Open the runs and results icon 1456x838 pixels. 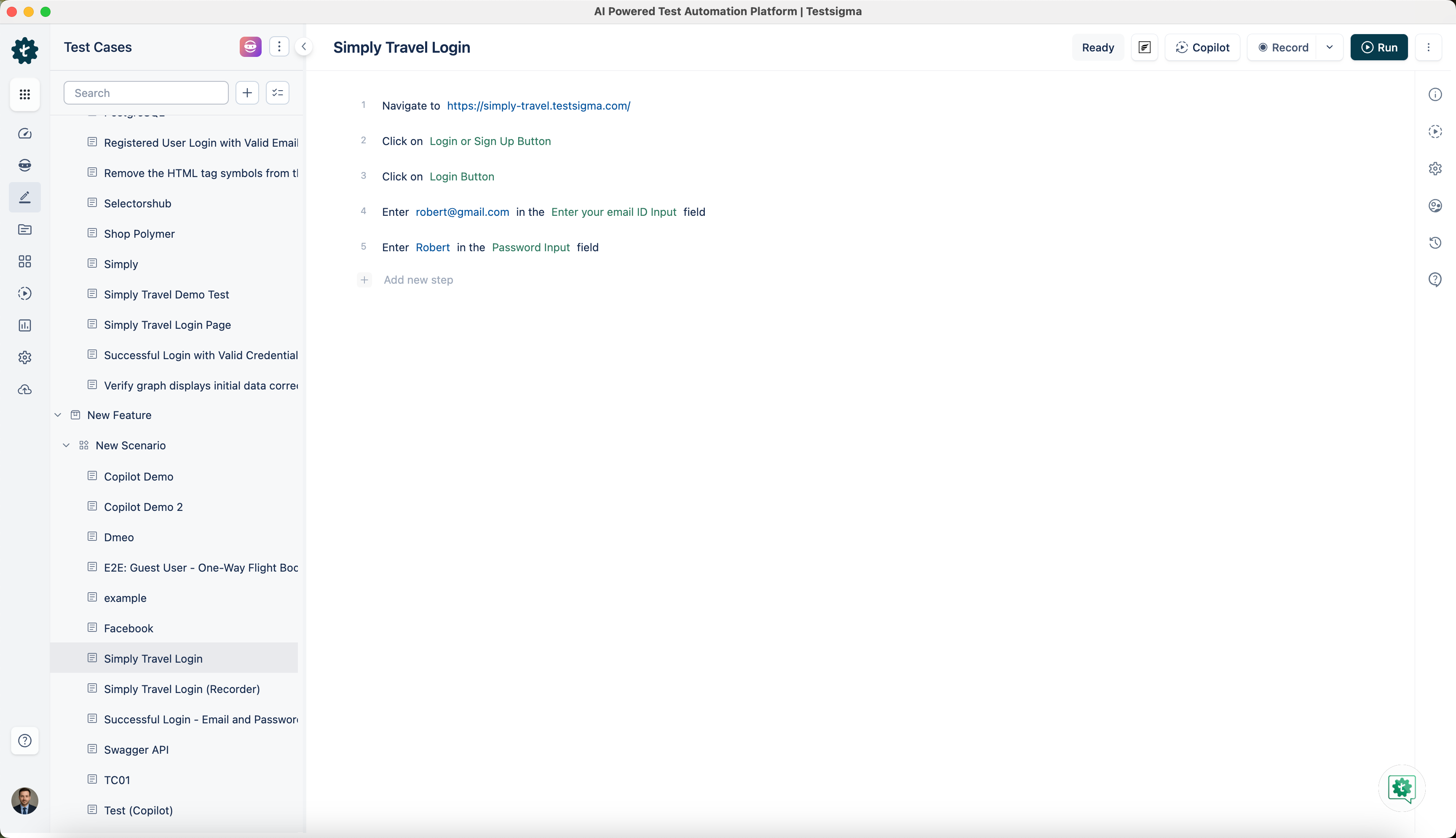pyautogui.click(x=25, y=293)
